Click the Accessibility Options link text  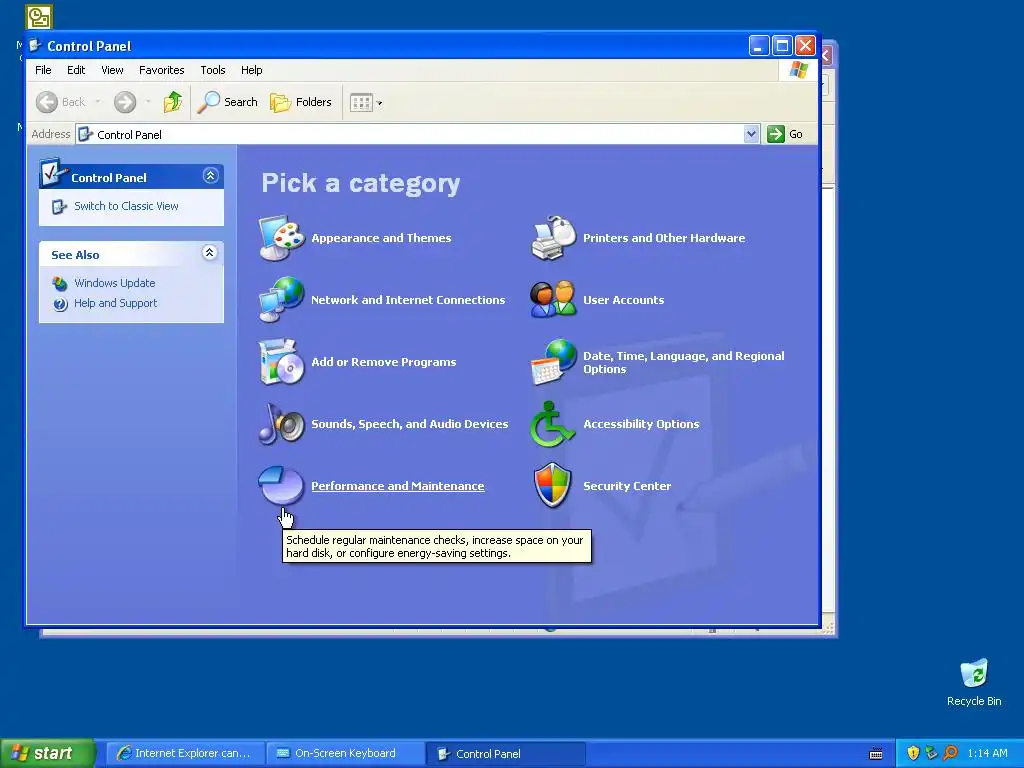[x=641, y=424]
